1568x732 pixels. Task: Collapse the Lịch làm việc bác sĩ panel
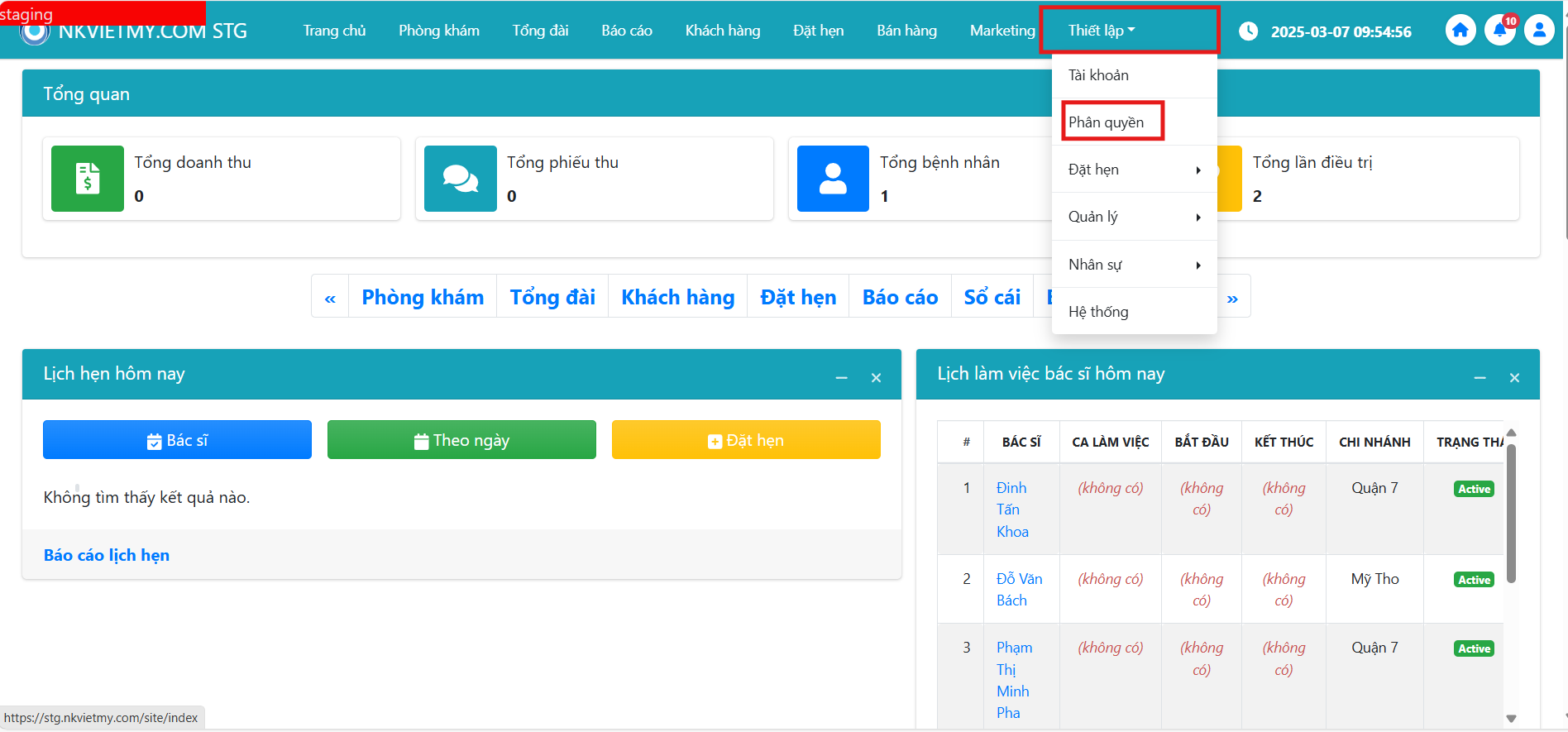(x=1480, y=378)
